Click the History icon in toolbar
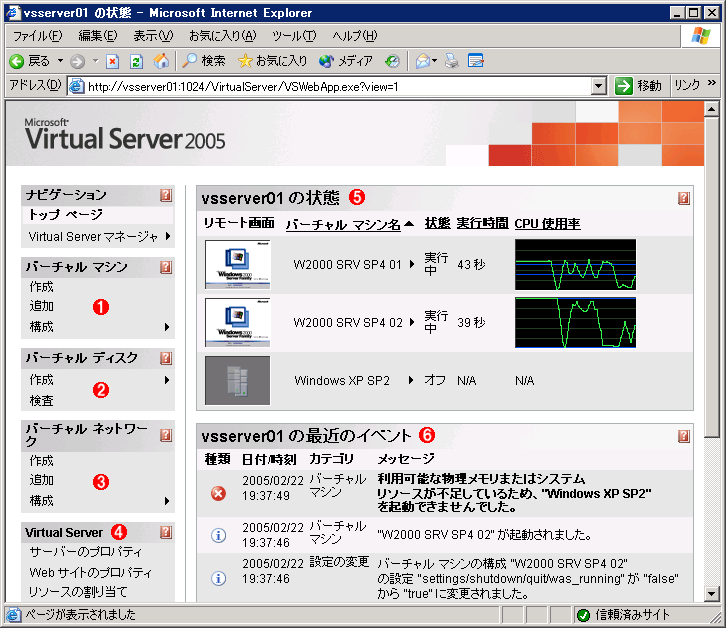The image size is (726, 628). point(392,61)
